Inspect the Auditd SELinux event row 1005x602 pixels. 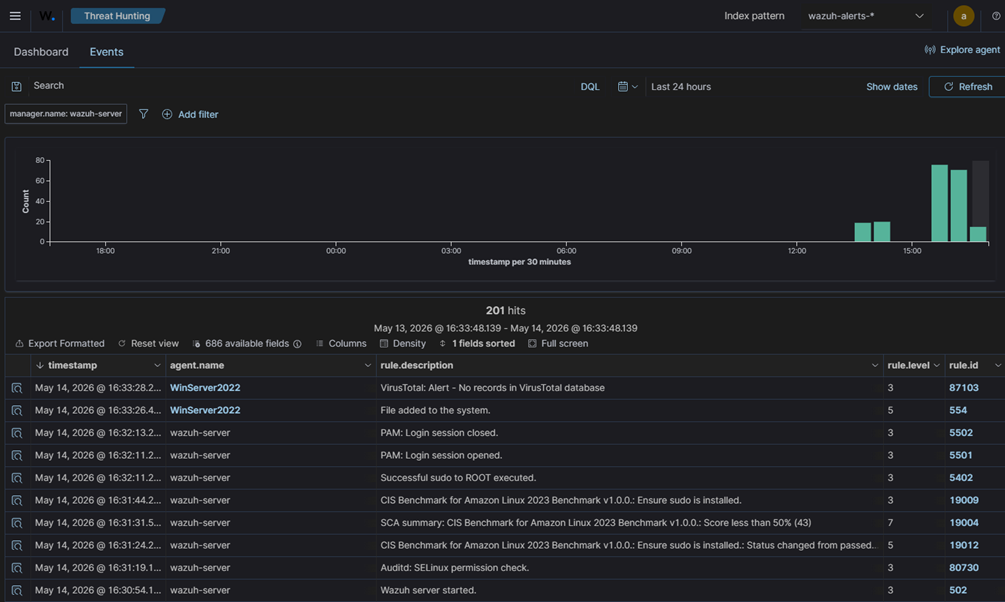pos(17,567)
